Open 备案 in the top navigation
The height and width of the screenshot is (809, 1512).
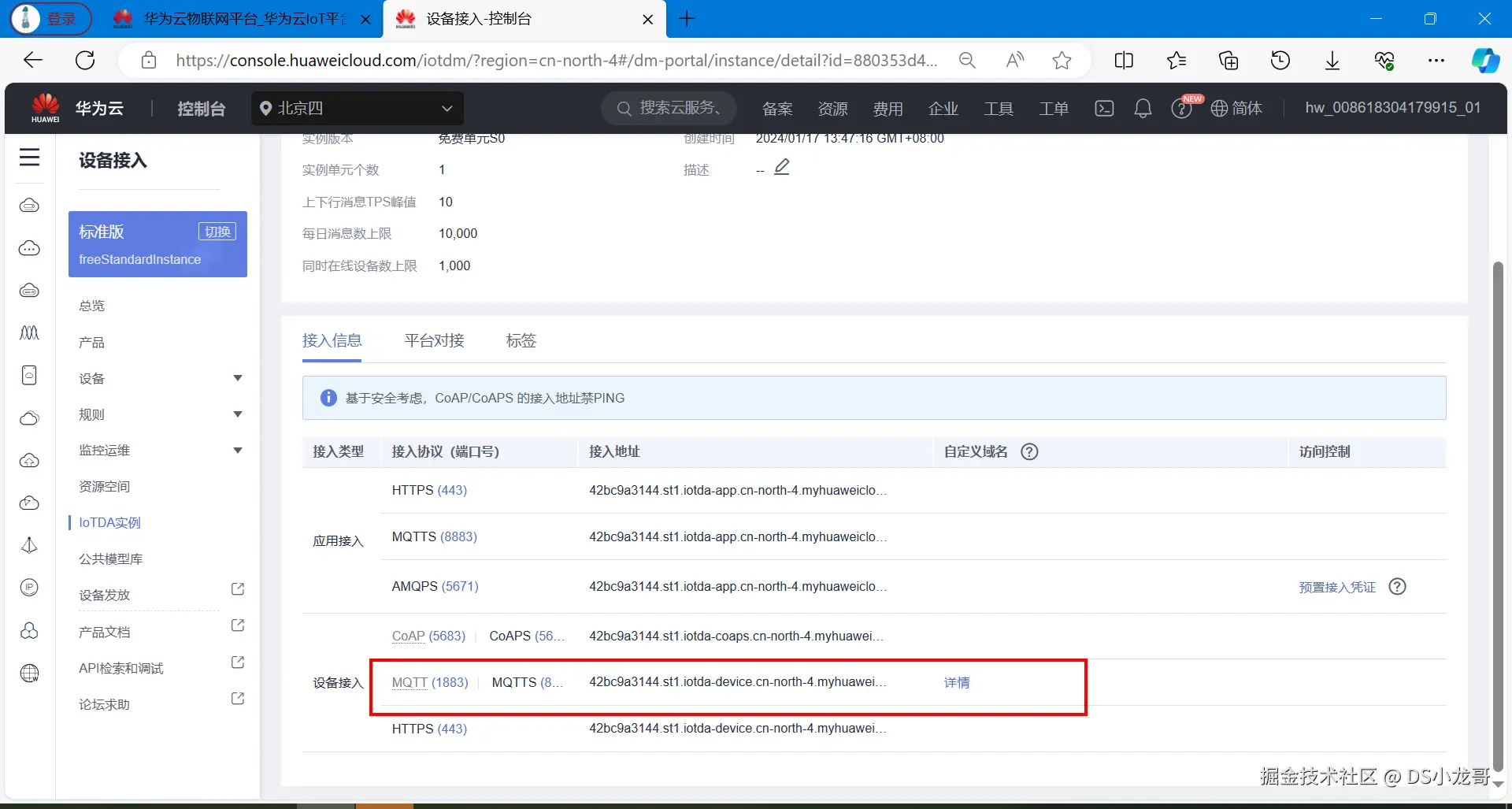(x=777, y=108)
